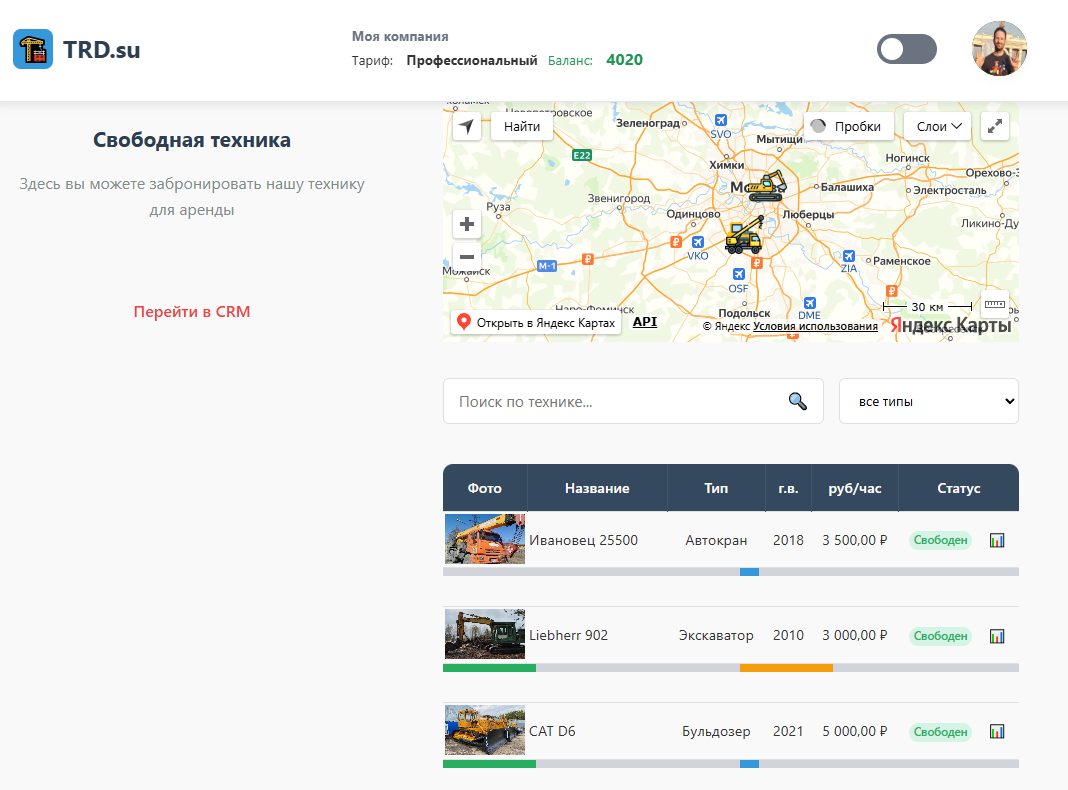Click the balance value 4020

pyautogui.click(x=625, y=60)
